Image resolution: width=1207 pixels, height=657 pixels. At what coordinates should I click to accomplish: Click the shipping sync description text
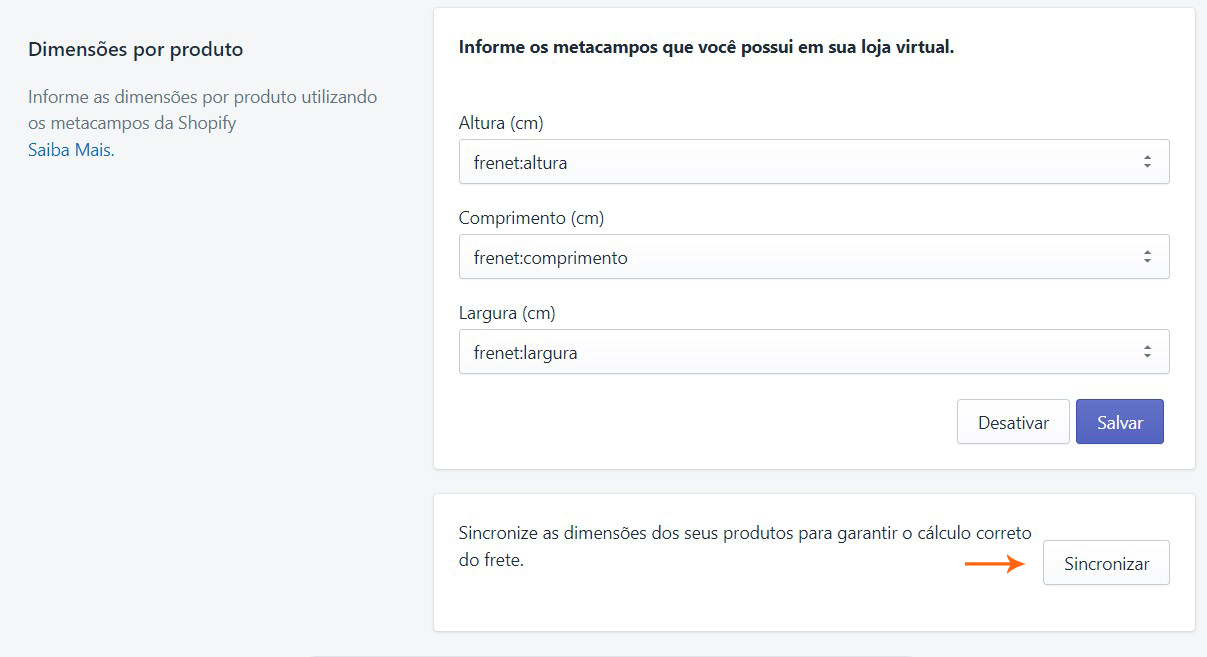pyautogui.click(x=744, y=545)
